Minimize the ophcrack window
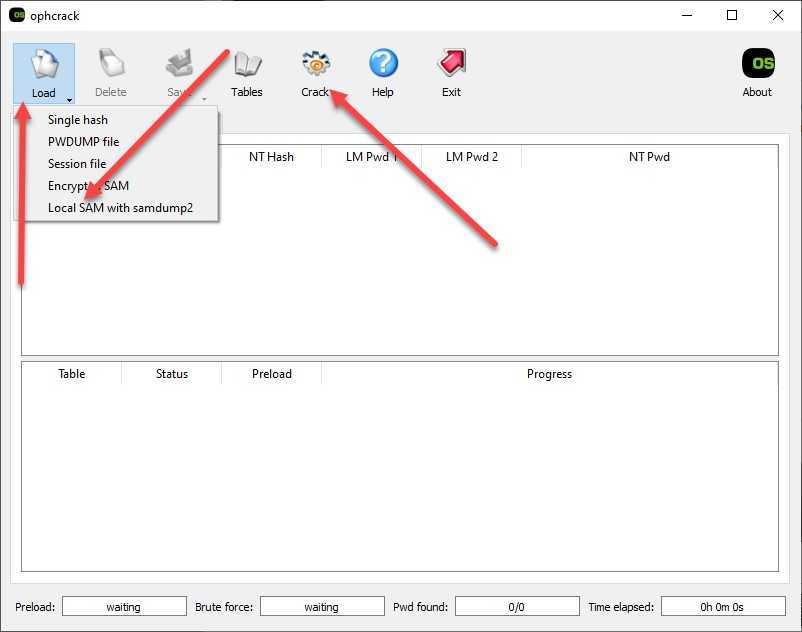The width and height of the screenshot is (802, 632). pos(687,15)
